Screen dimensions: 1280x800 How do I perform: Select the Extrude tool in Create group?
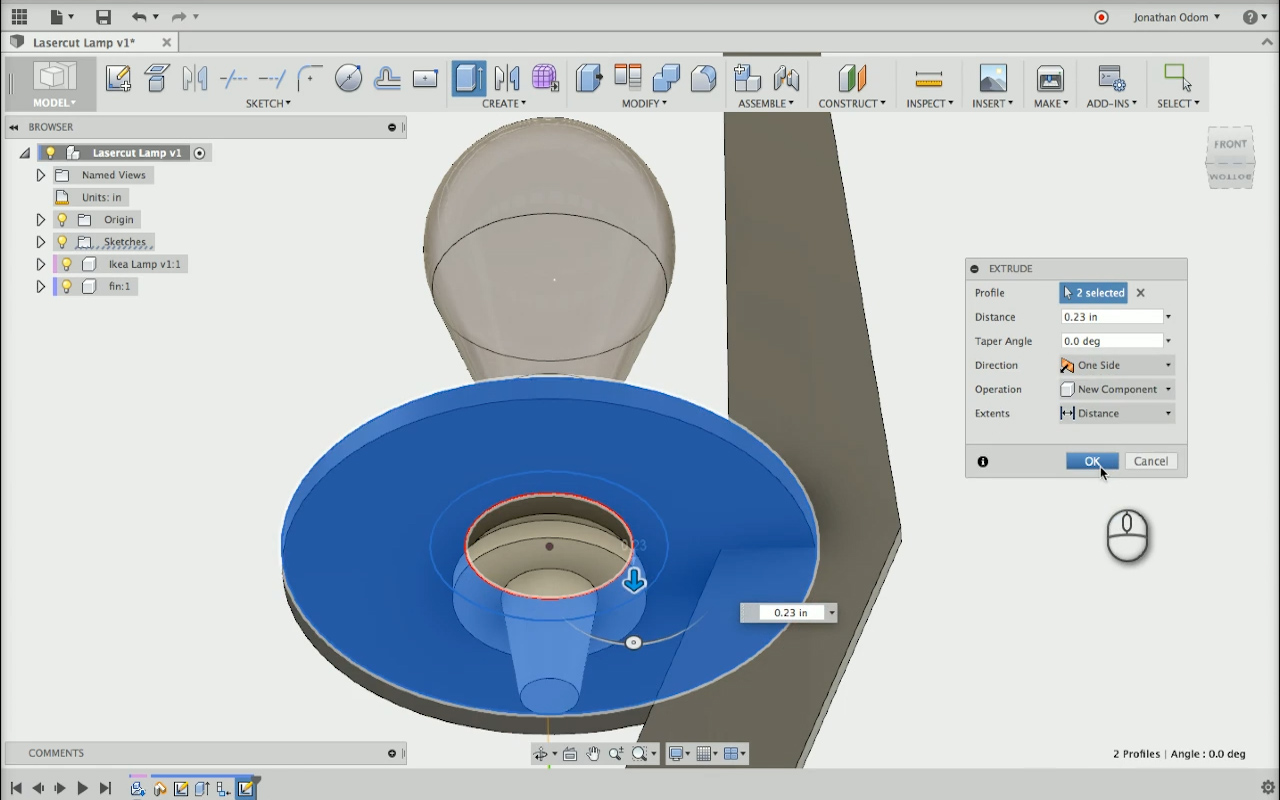[x=468, y=78]
